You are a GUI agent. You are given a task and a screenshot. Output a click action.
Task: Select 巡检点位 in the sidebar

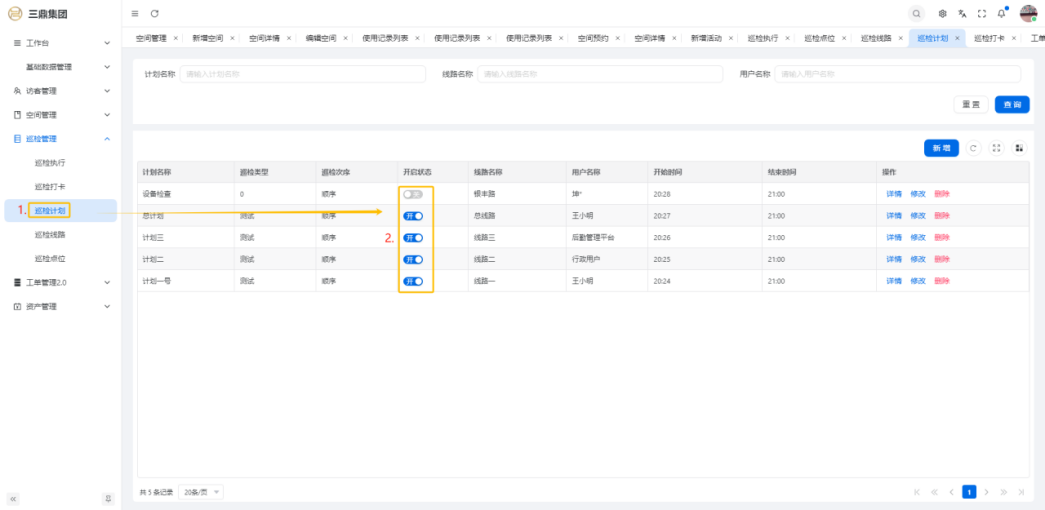[50, 259]
